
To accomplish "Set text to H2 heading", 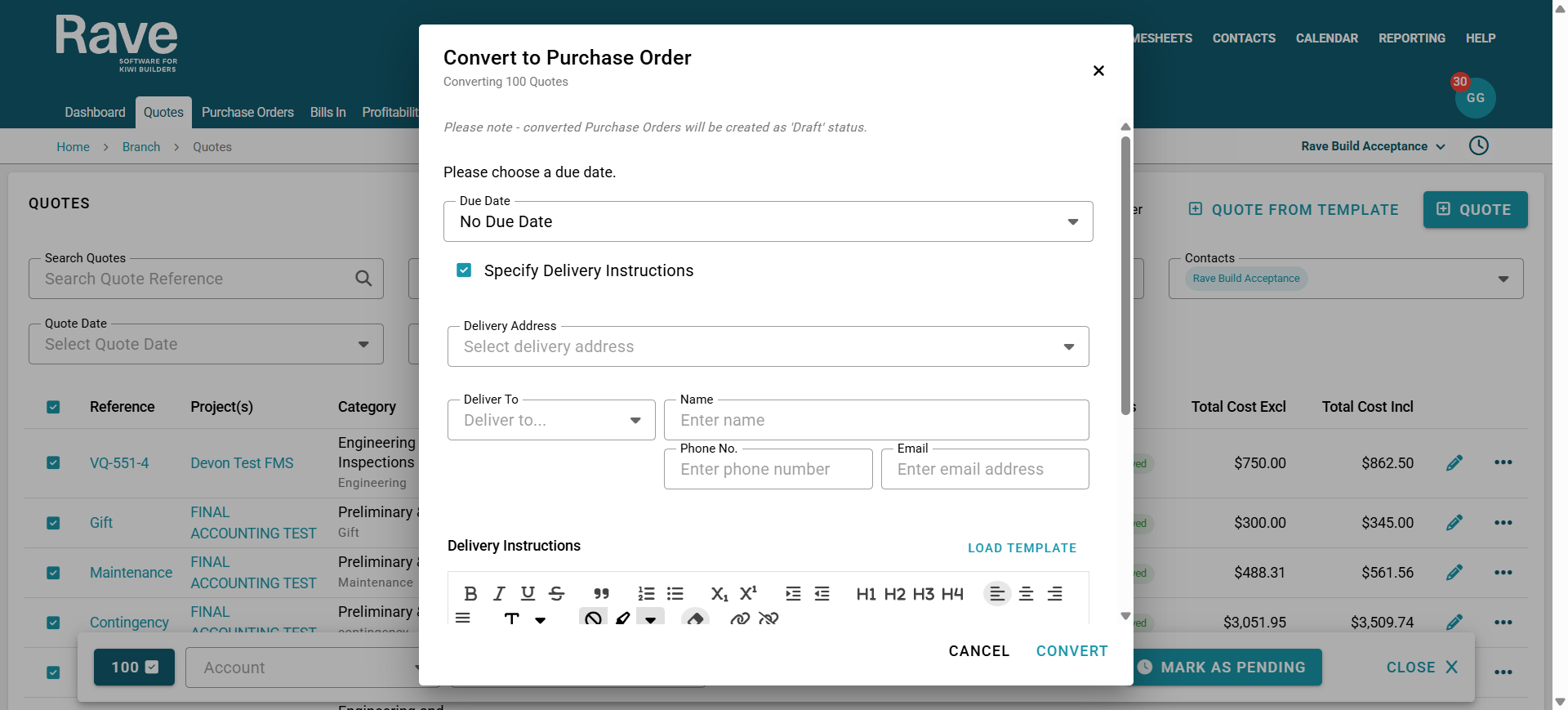I will click(x=895, y=594).
